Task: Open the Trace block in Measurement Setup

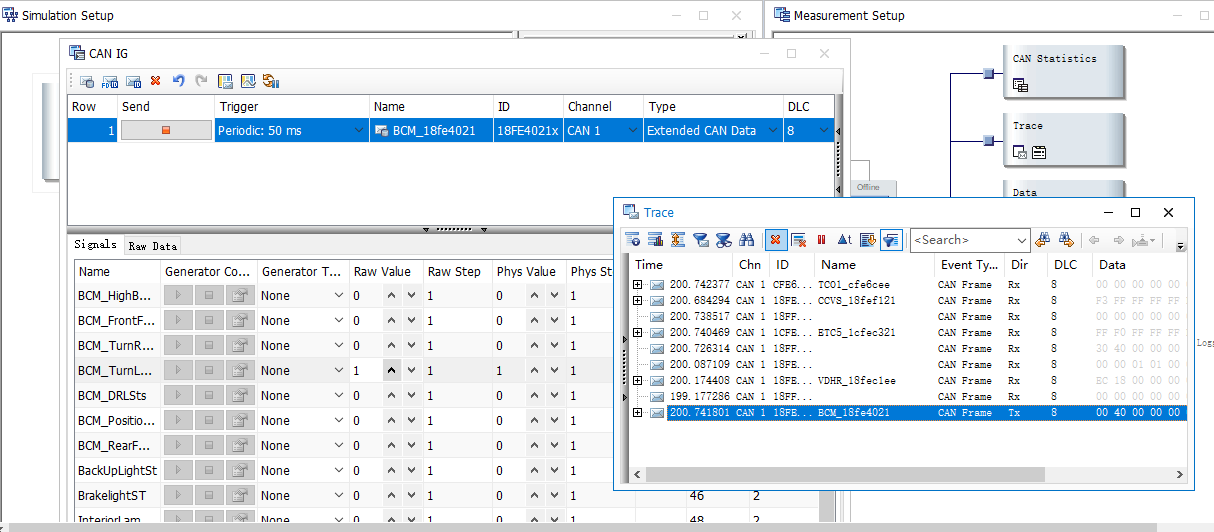Action: point(1064,139)
